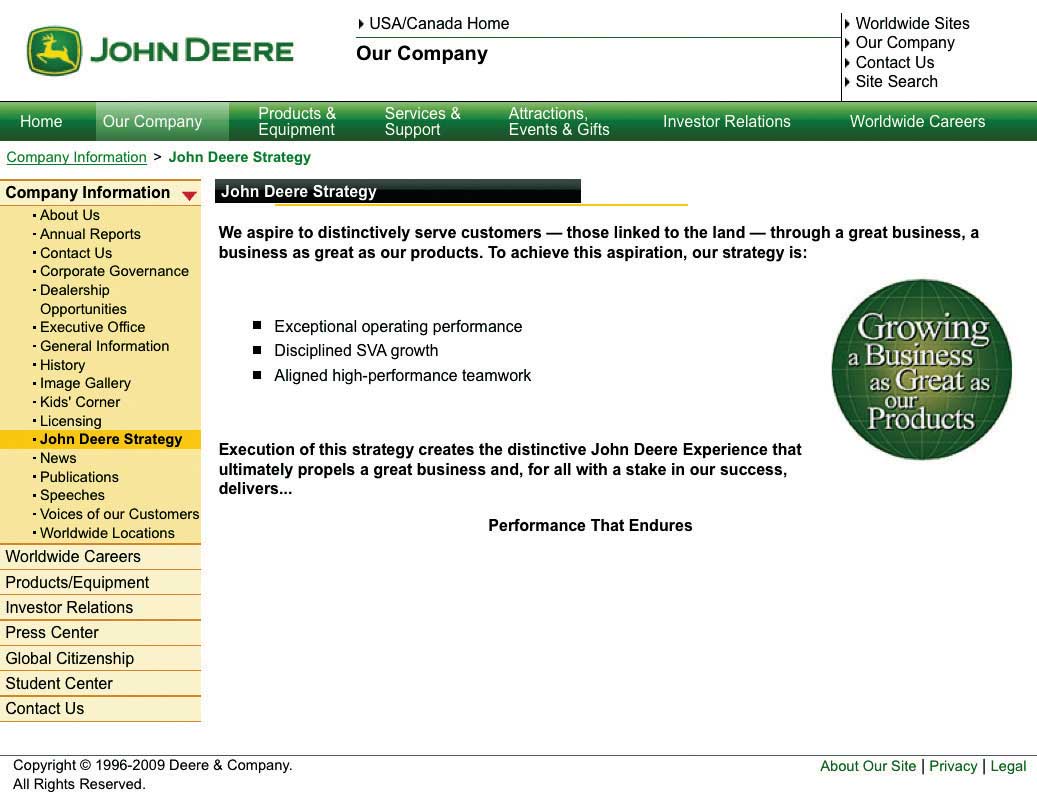Screen dimensions: 1037x810
Task: Click the John Deere Strategy black page heading
Action: [x=397, y=192]
